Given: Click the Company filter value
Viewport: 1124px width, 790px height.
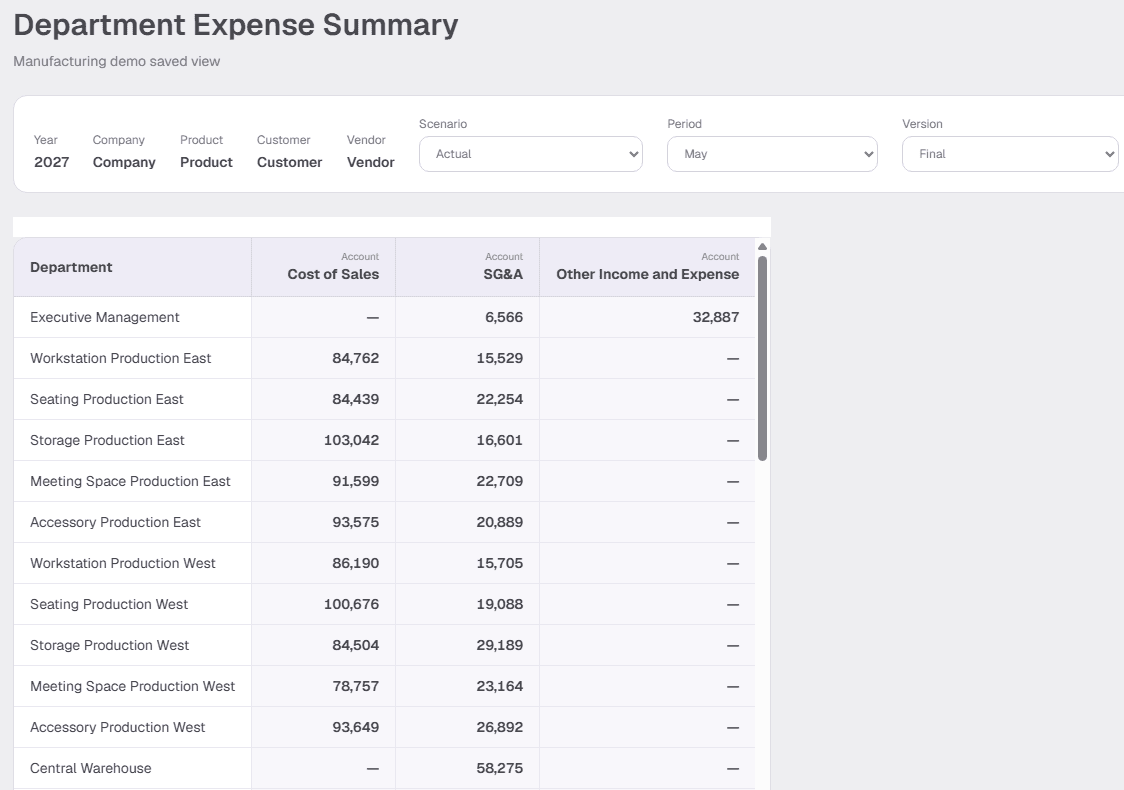Looking at the screenshot, I should (x=124, y=162).
